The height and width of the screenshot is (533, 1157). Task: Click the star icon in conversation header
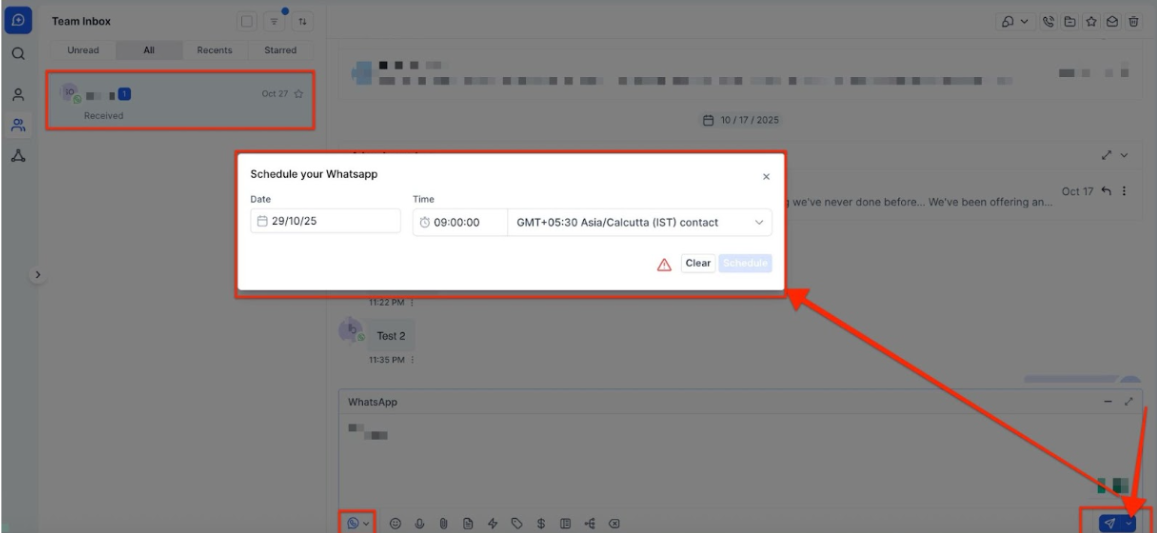(1091, 22)
